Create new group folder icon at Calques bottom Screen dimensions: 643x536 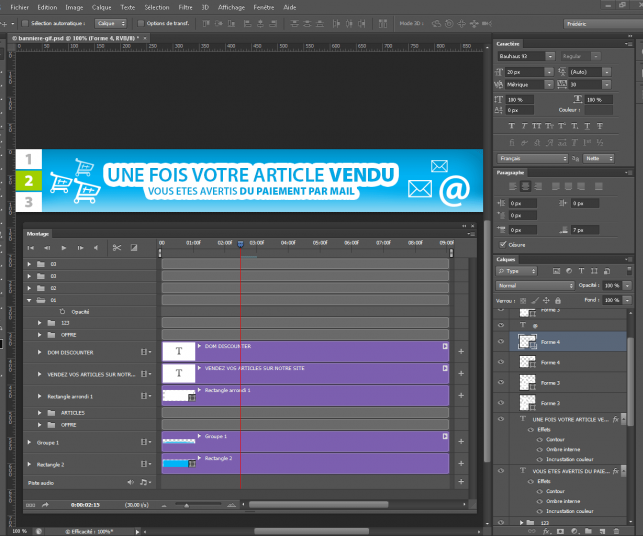[588, 531]
